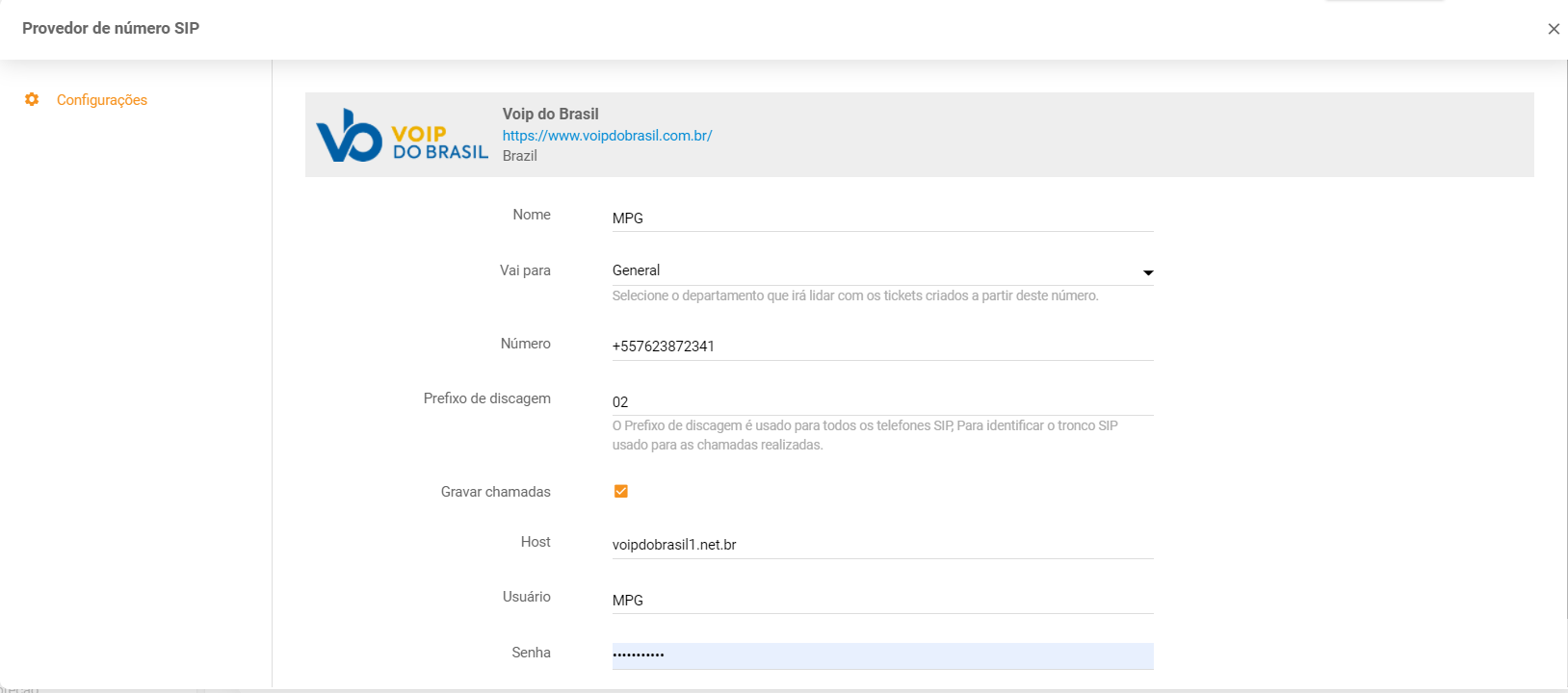Select the Prefixo de discagem field

881,402
